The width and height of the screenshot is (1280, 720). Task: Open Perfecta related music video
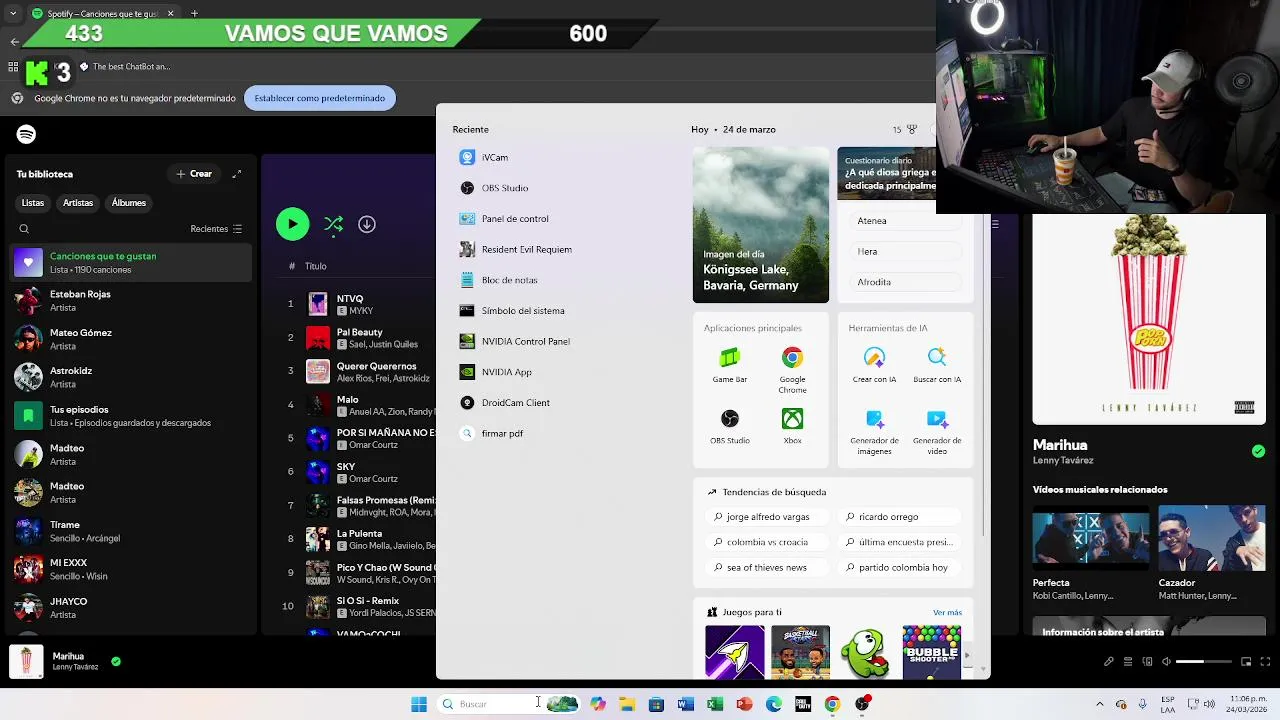click(1091, 537)
